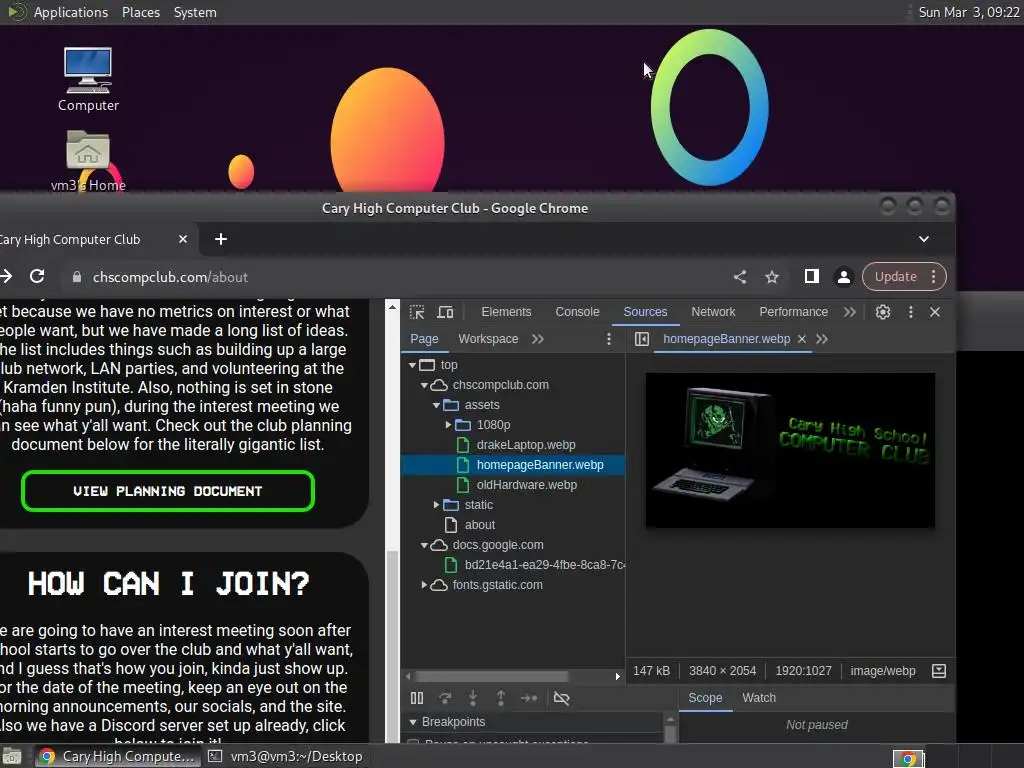1024x768 pixels.
Task: Click the step over debugger icon
Action: click(445, 698)
